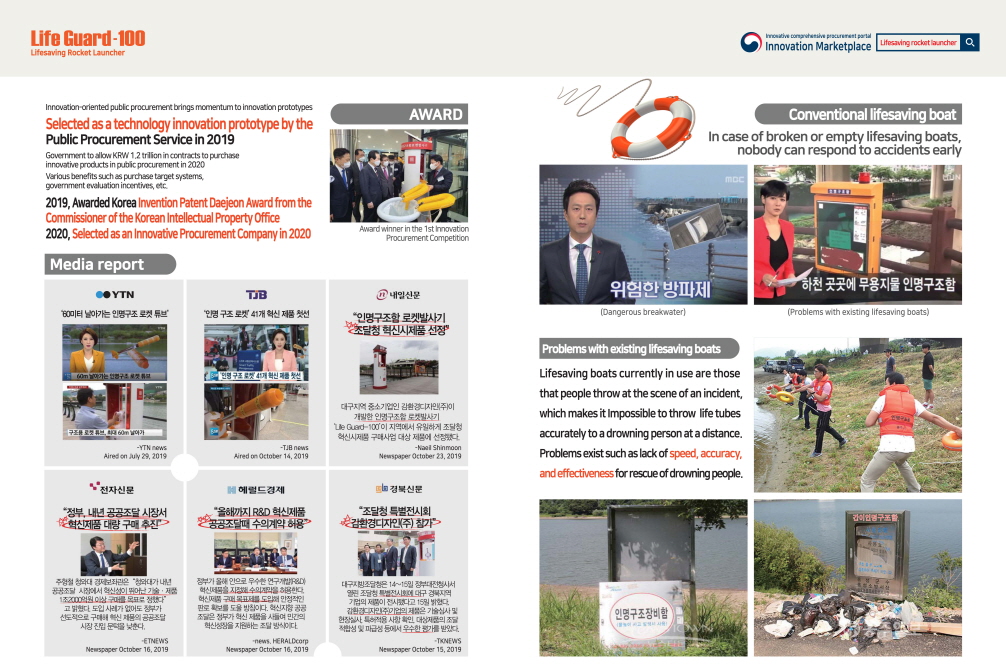Click the 'Lifesaving Rocket Launcher' subtitle

pos(78,53)
